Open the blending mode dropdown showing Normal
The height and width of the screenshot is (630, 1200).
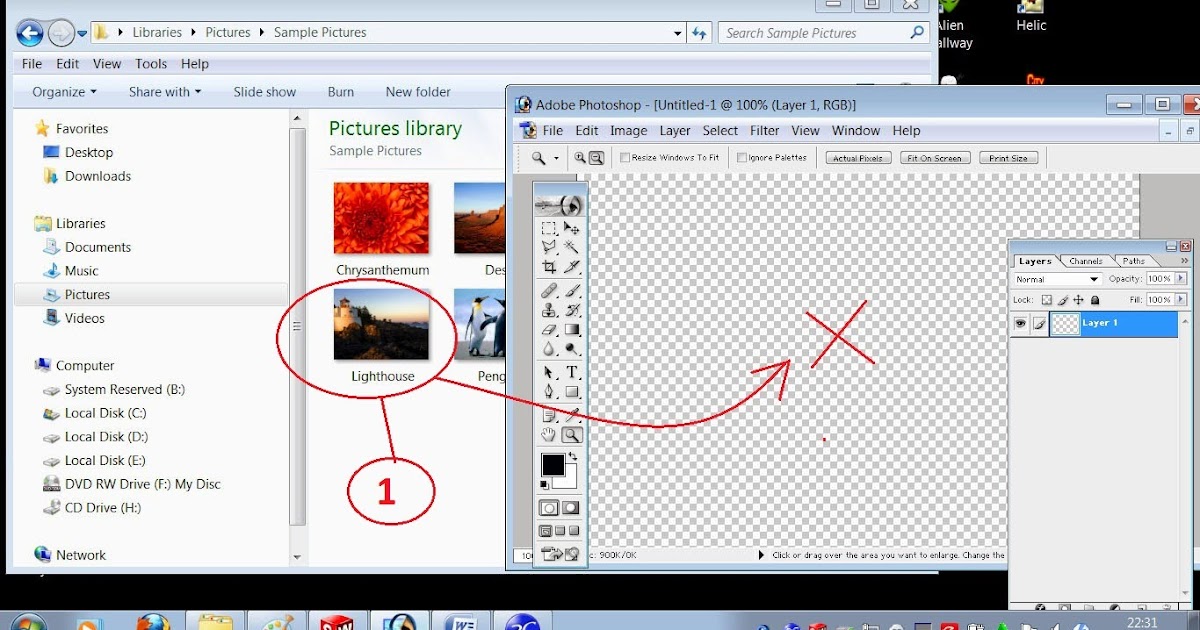1094,279
